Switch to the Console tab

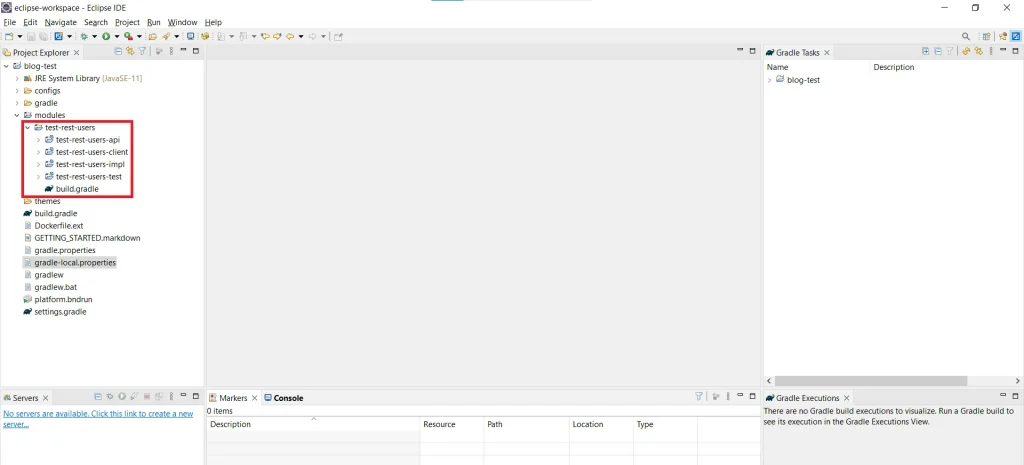pos(283,398)
